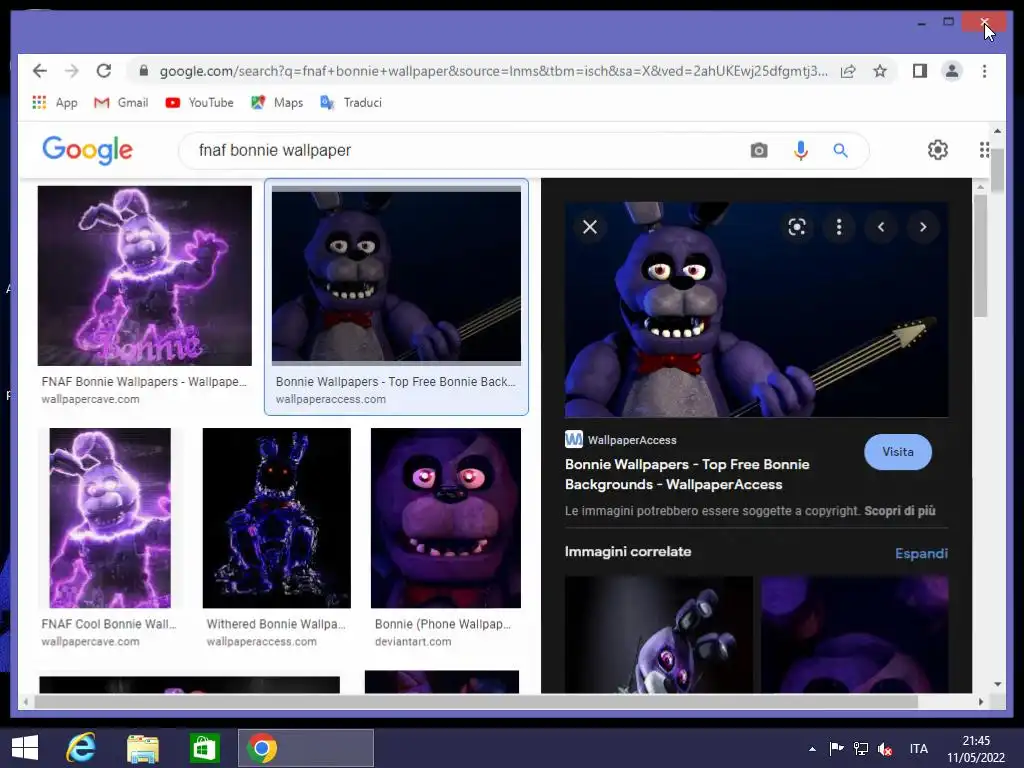Bookmark this page with the star
The width and height of the screenshot is (1024, 768).
(880, 71)
